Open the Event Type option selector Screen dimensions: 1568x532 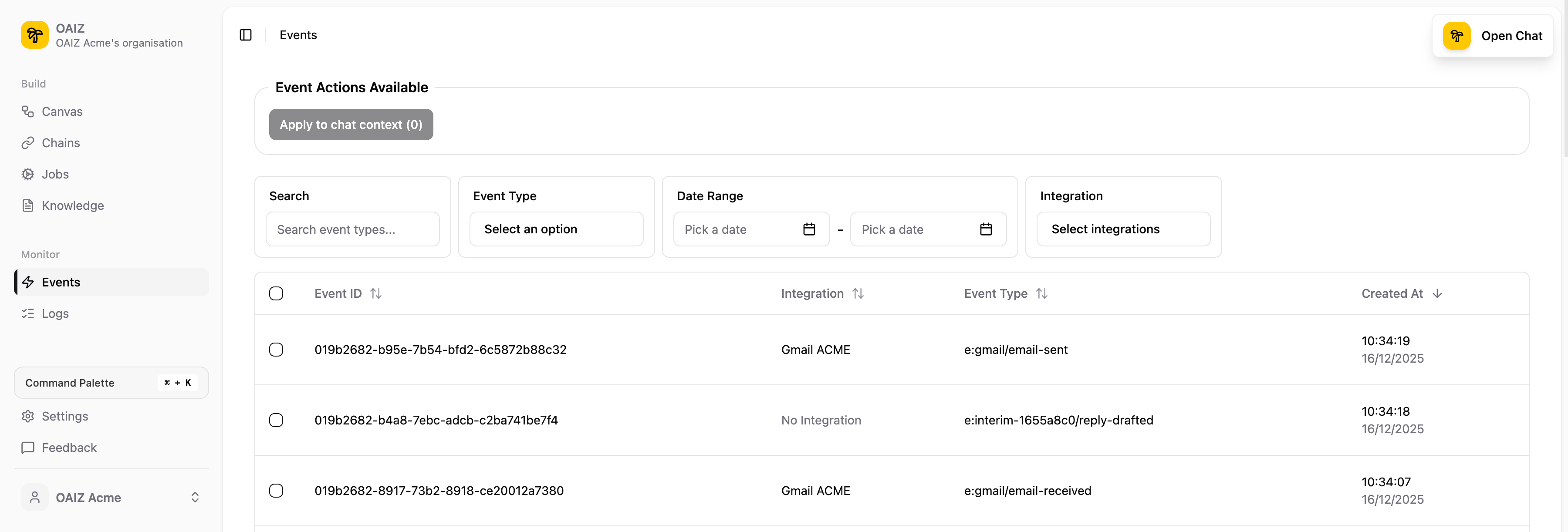point(556,229)
